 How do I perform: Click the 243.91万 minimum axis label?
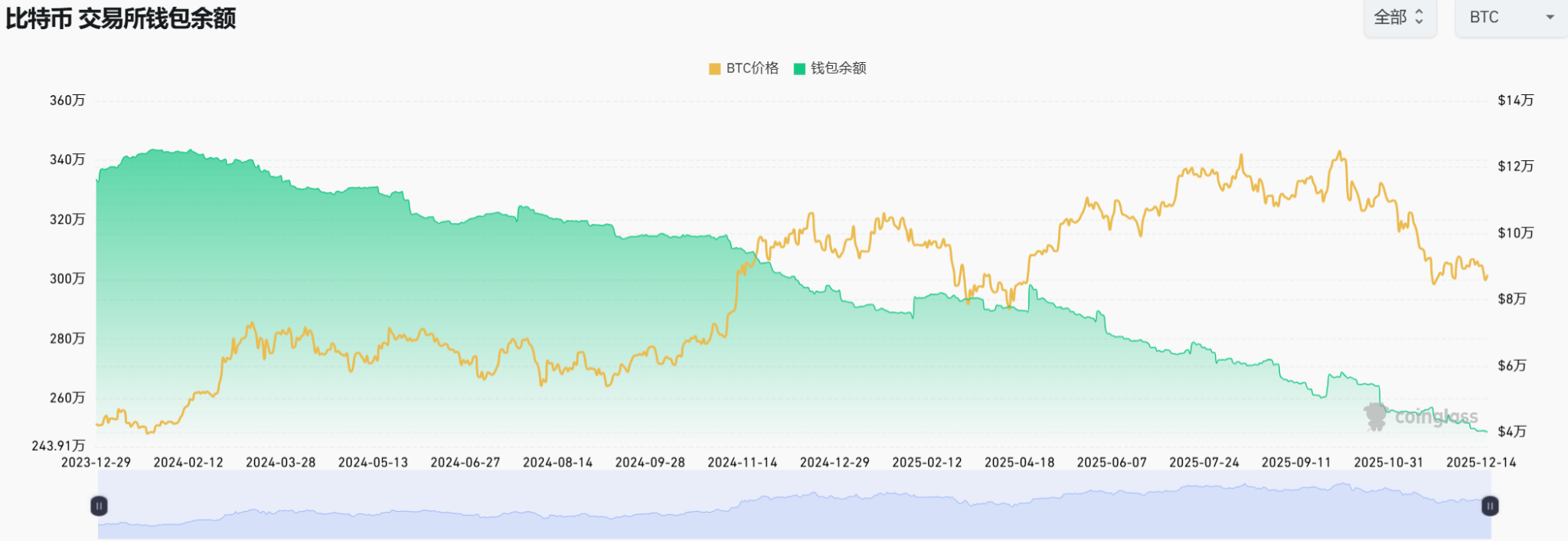[x=58, y=445]
